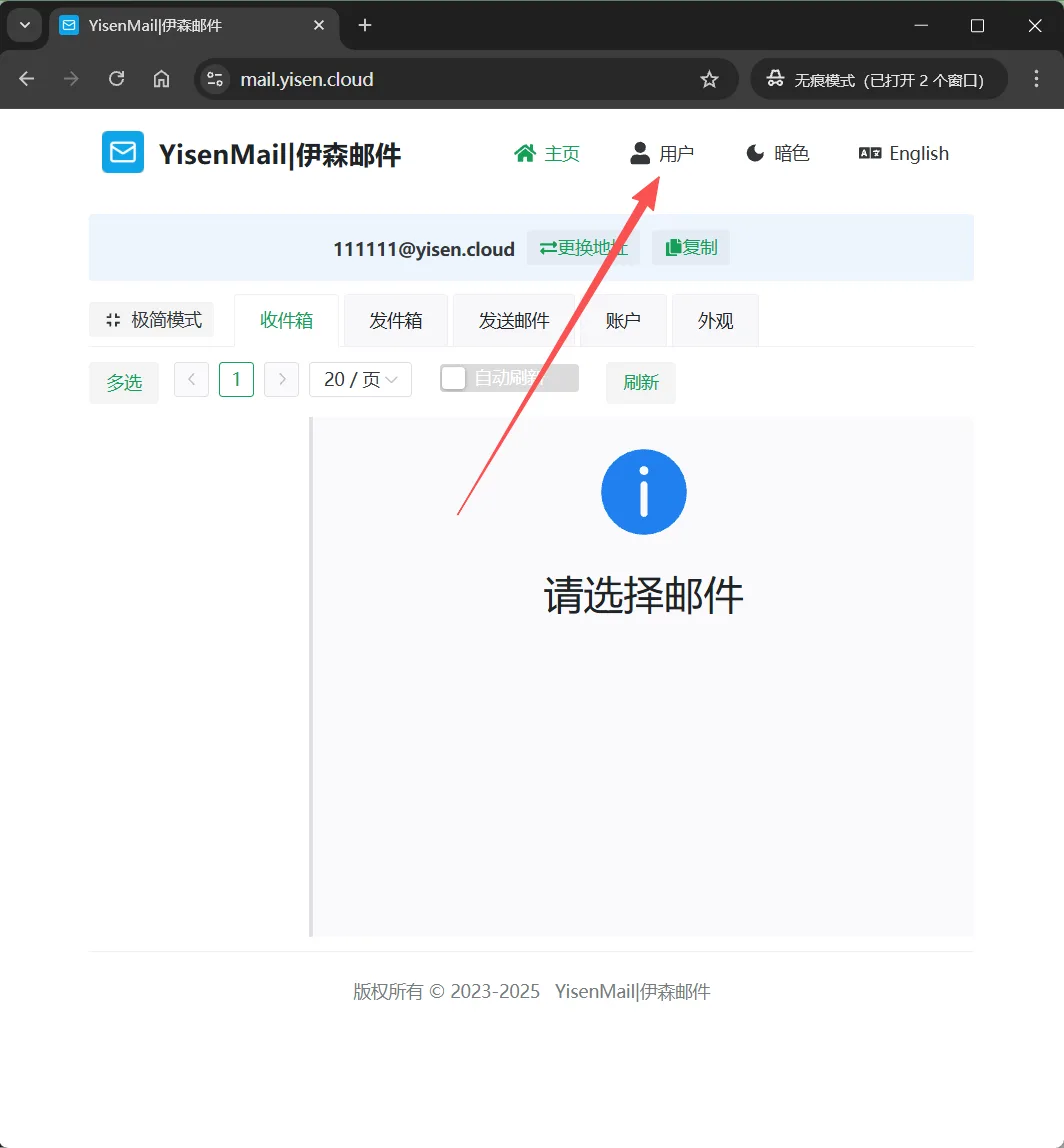Click the previous page chevron
1064x1148 pixels.
tap(191, 379)
